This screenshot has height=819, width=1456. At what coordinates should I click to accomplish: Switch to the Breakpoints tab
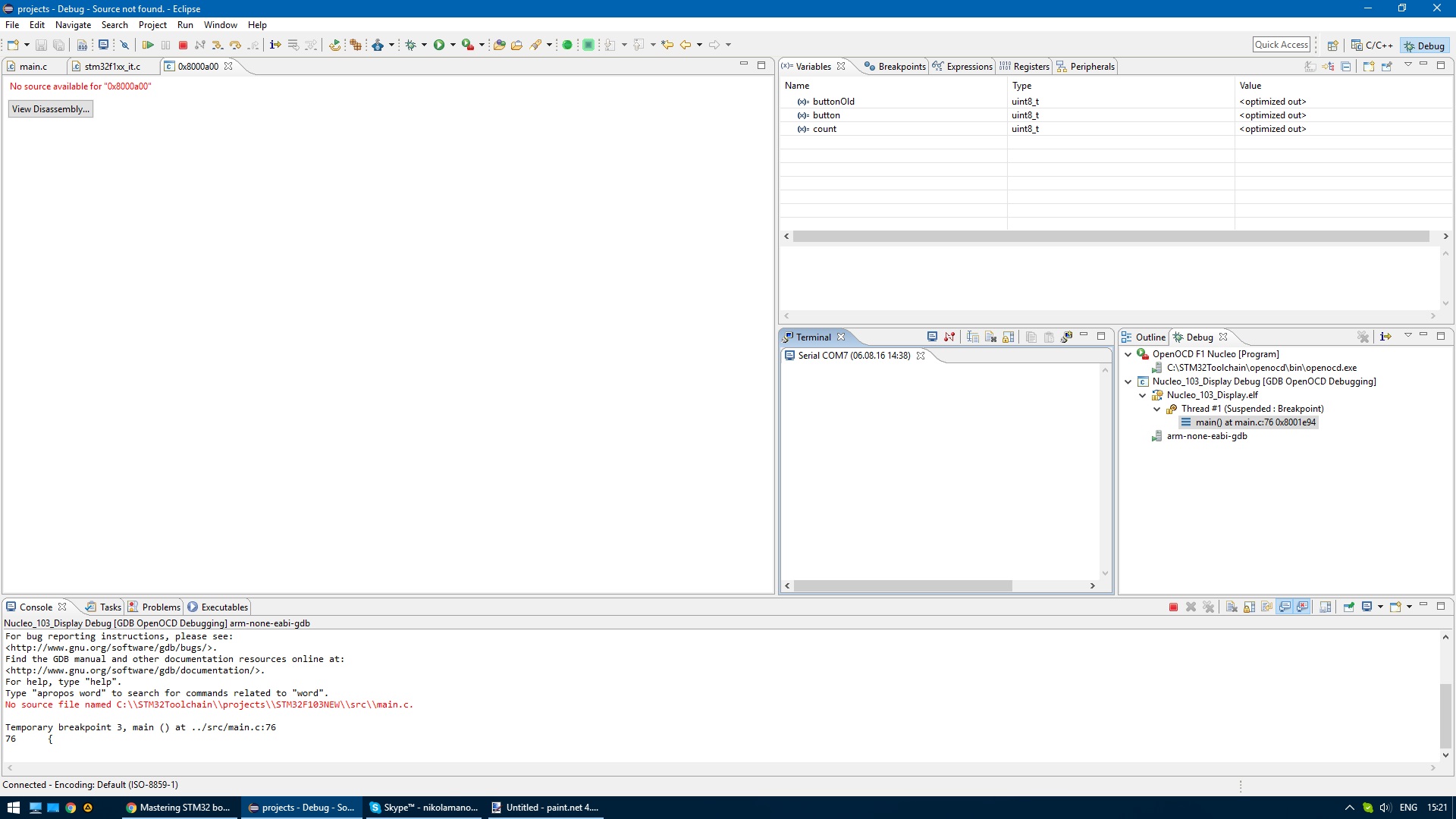pos(895,67)
